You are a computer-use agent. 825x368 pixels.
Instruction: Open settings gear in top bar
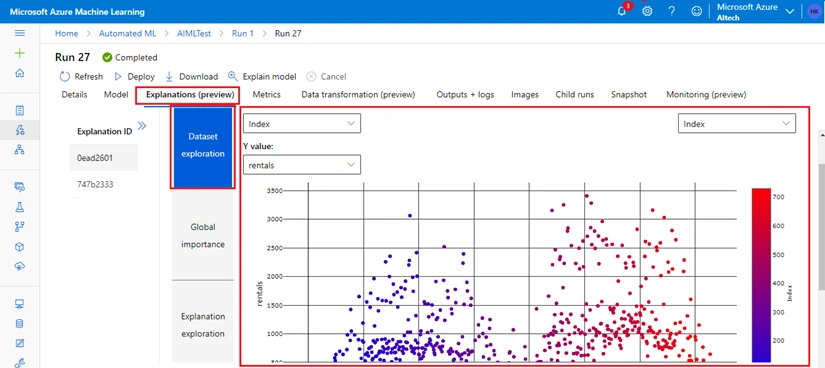tap(647, 11)
